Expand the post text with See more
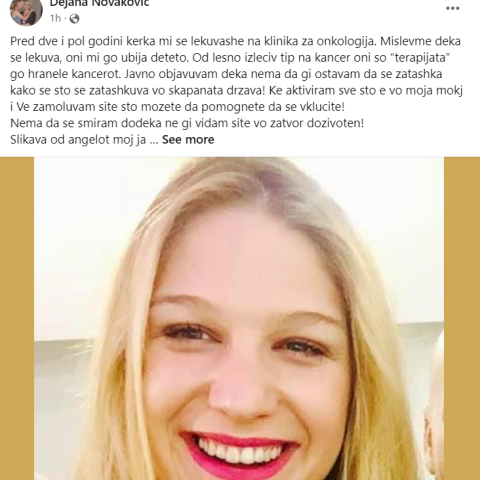This screenshot has width=480, height=480. [188, 140]
